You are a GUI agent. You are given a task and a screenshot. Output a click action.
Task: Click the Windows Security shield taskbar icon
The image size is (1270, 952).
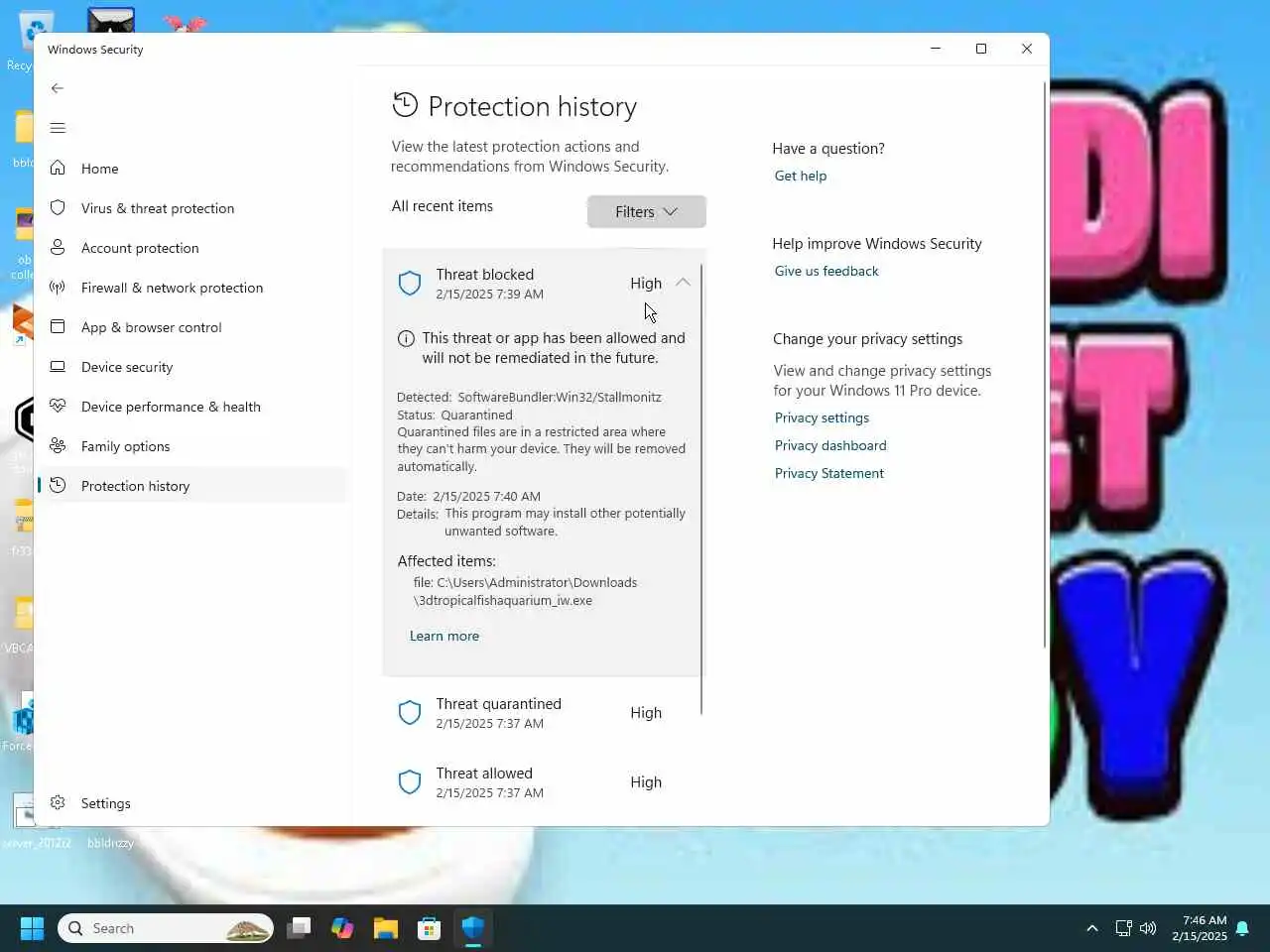(472, 928)
